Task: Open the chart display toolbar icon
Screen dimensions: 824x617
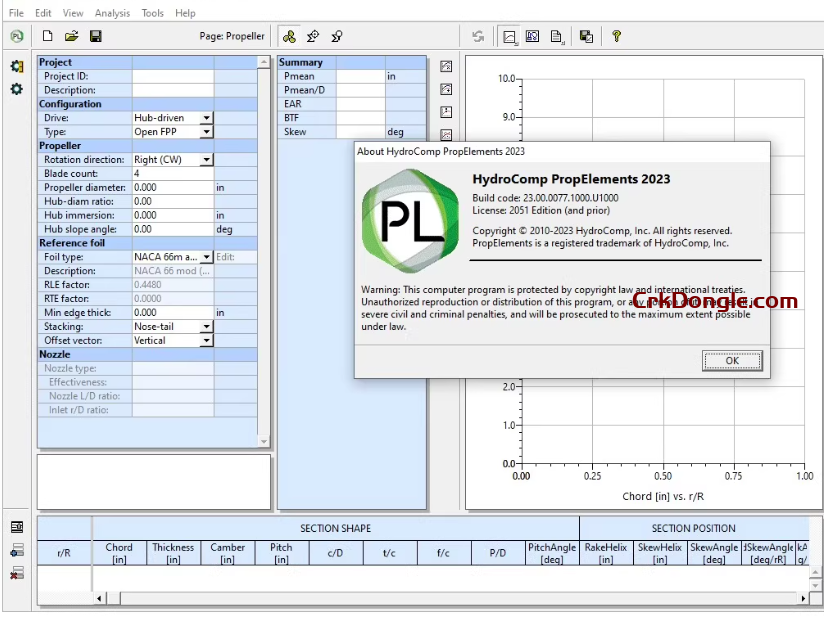Action: click(x=510, y=36)
